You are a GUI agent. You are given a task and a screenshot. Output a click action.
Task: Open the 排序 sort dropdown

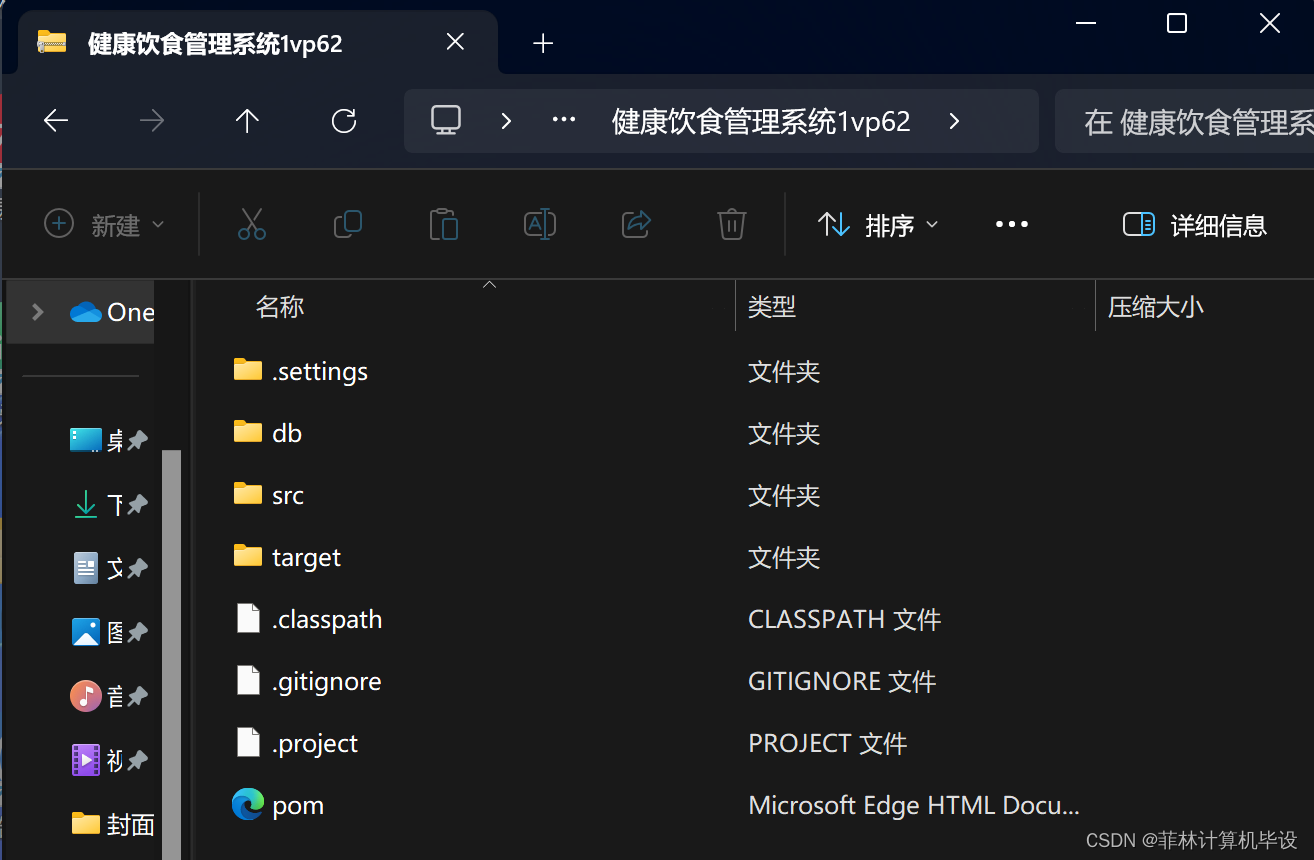877,225
